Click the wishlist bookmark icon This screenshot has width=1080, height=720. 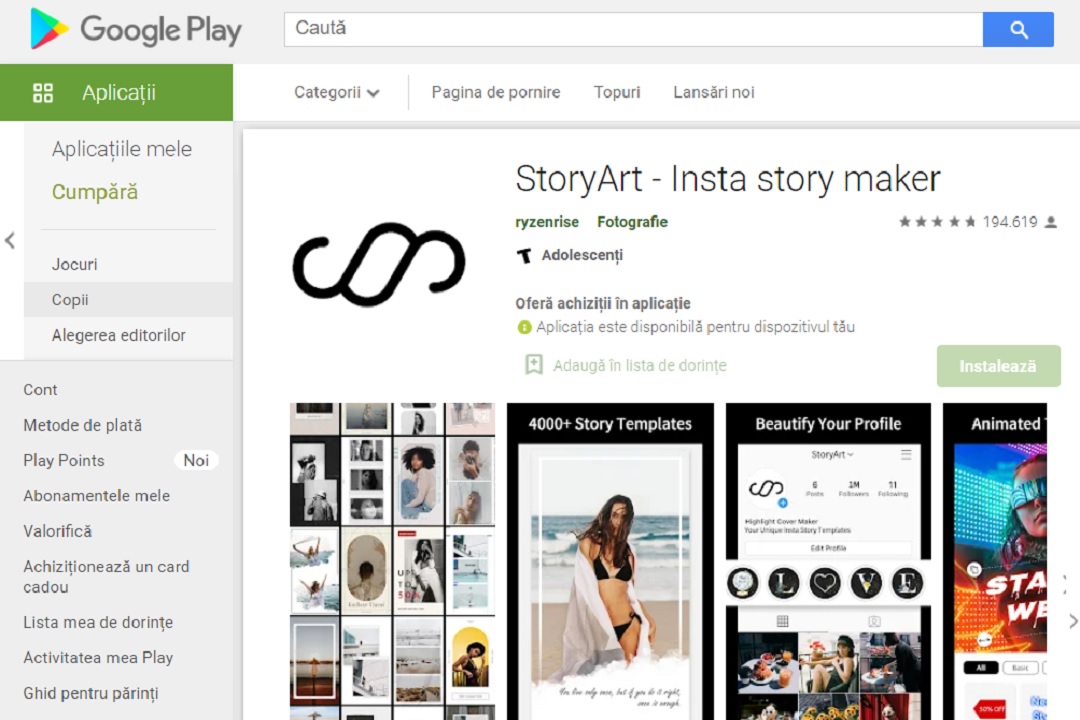click(534, 364)
